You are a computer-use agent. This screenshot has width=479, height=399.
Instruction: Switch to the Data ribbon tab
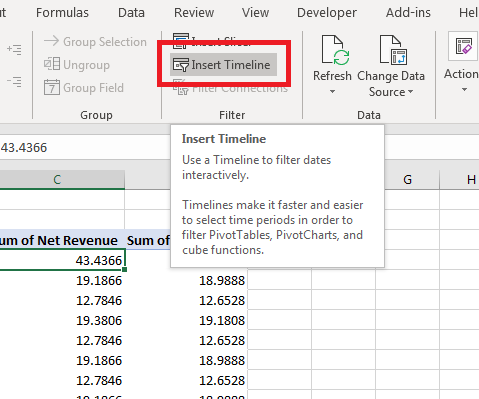pyautogui.click(x=131, y=13)
